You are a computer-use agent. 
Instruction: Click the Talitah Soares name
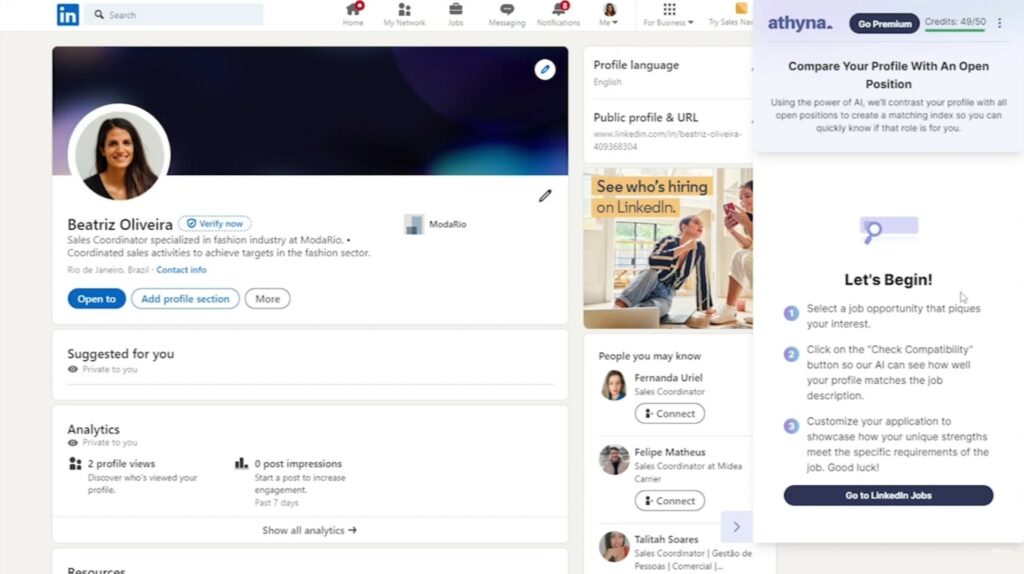click(x=666, y=539)
